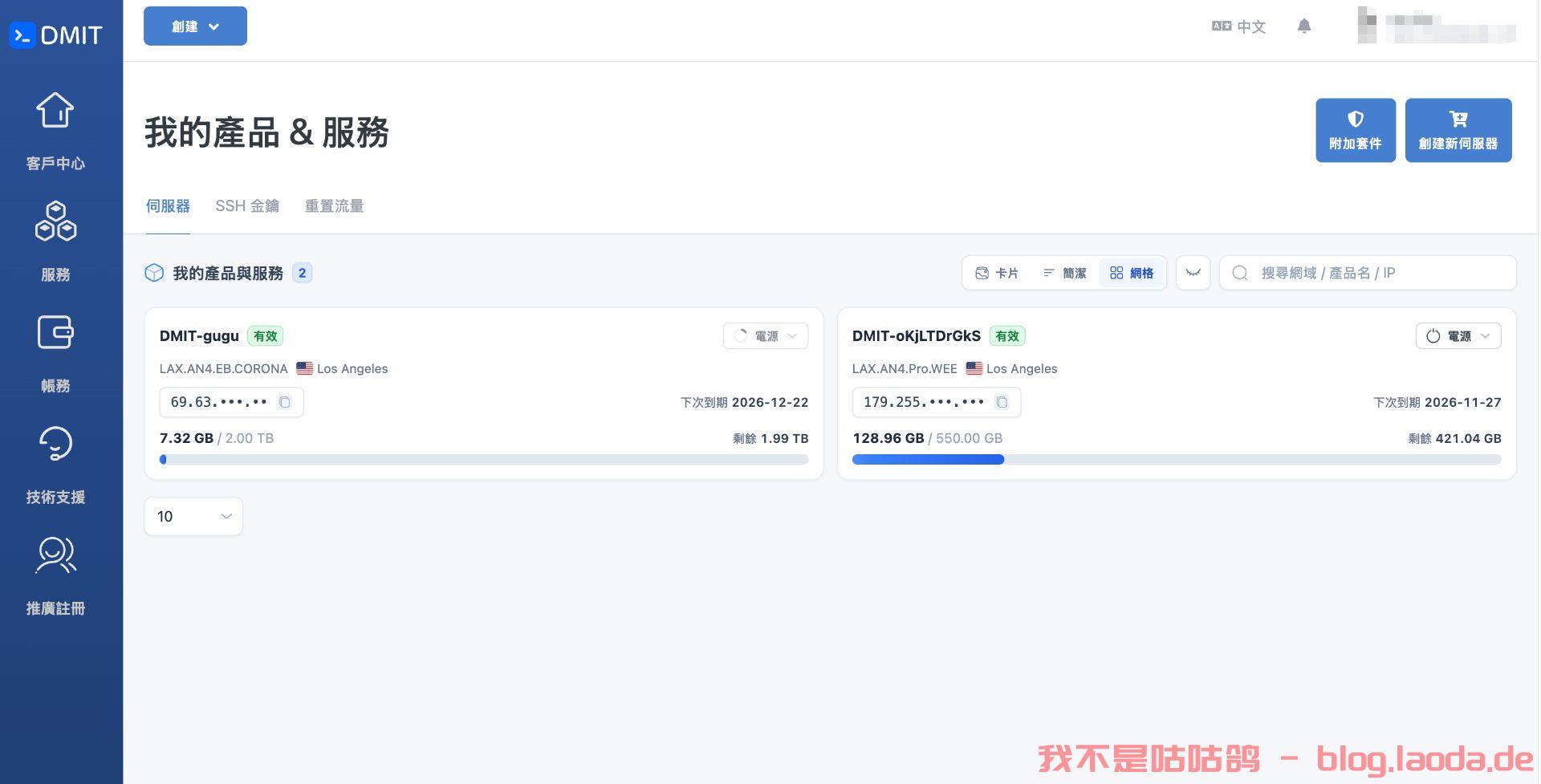Toggle IP visibility eye icon

pyautogui.click(x=1193, y=273)
